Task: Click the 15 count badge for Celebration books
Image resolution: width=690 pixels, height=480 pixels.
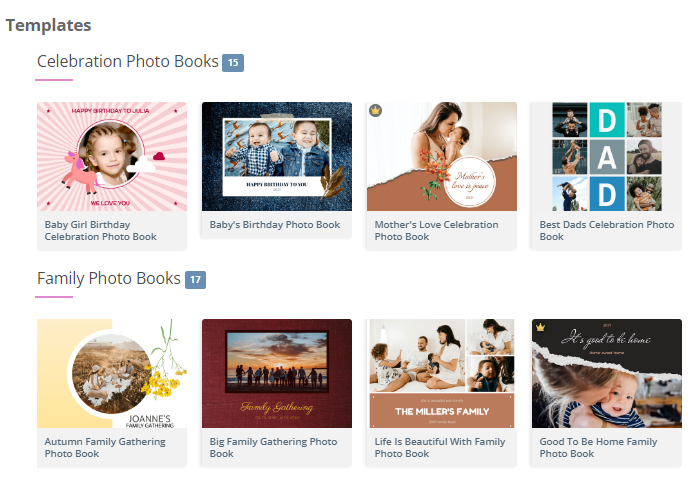Action: tap(233, 63)
